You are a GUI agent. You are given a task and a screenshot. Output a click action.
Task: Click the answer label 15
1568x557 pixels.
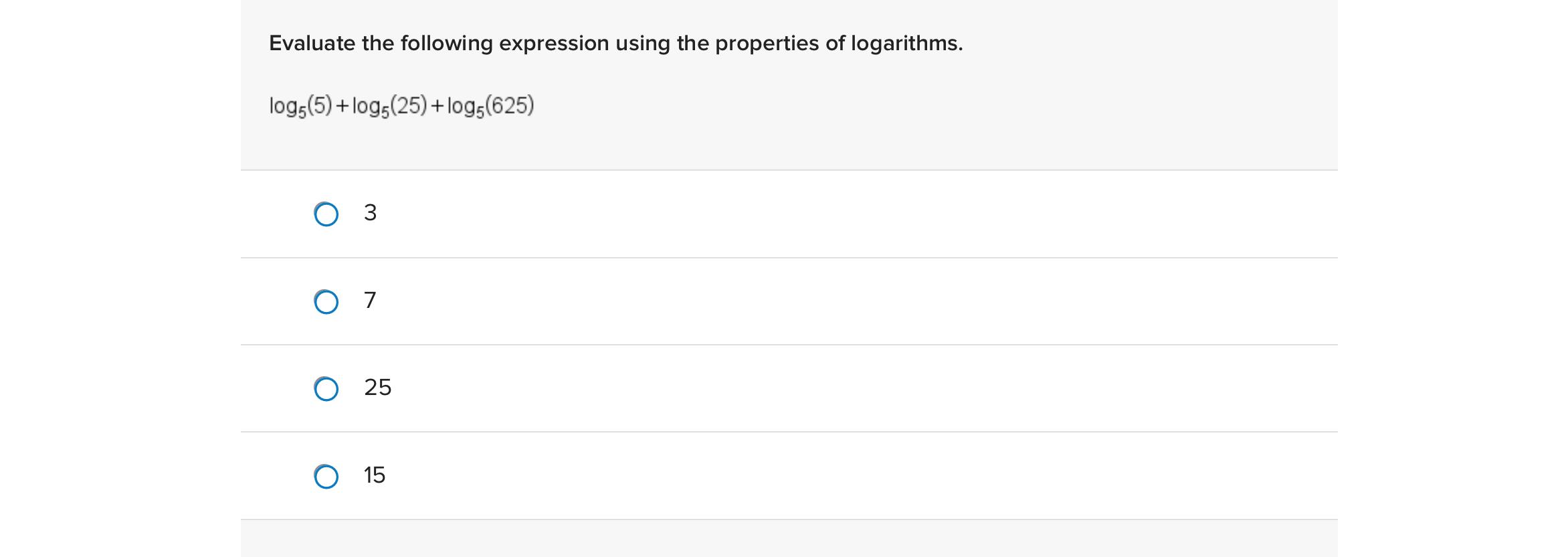click(x=375, y=475)
